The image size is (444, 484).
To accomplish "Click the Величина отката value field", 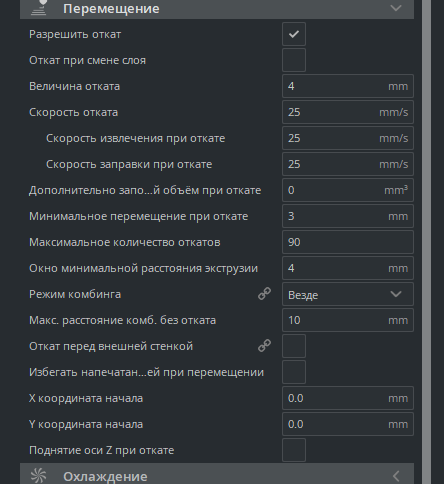I will [348, 86].
